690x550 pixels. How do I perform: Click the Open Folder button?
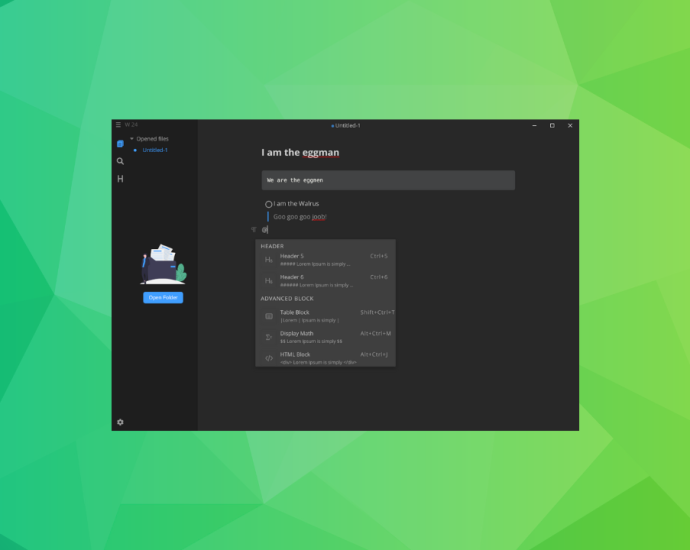[x=163, y=298]
